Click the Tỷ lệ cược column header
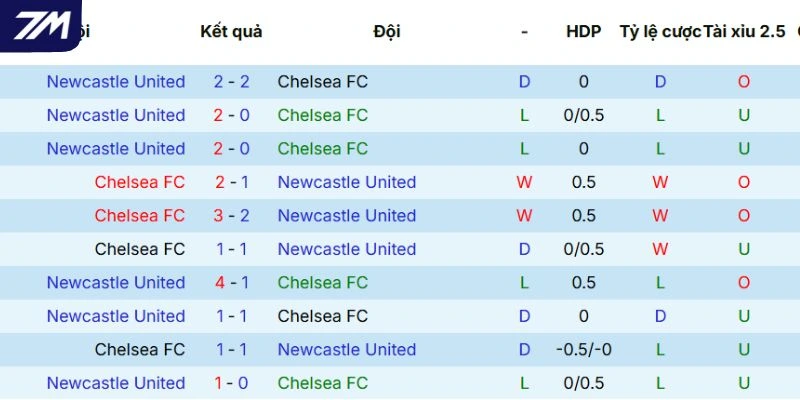800x400 pixels. click(x=660, y=32)
